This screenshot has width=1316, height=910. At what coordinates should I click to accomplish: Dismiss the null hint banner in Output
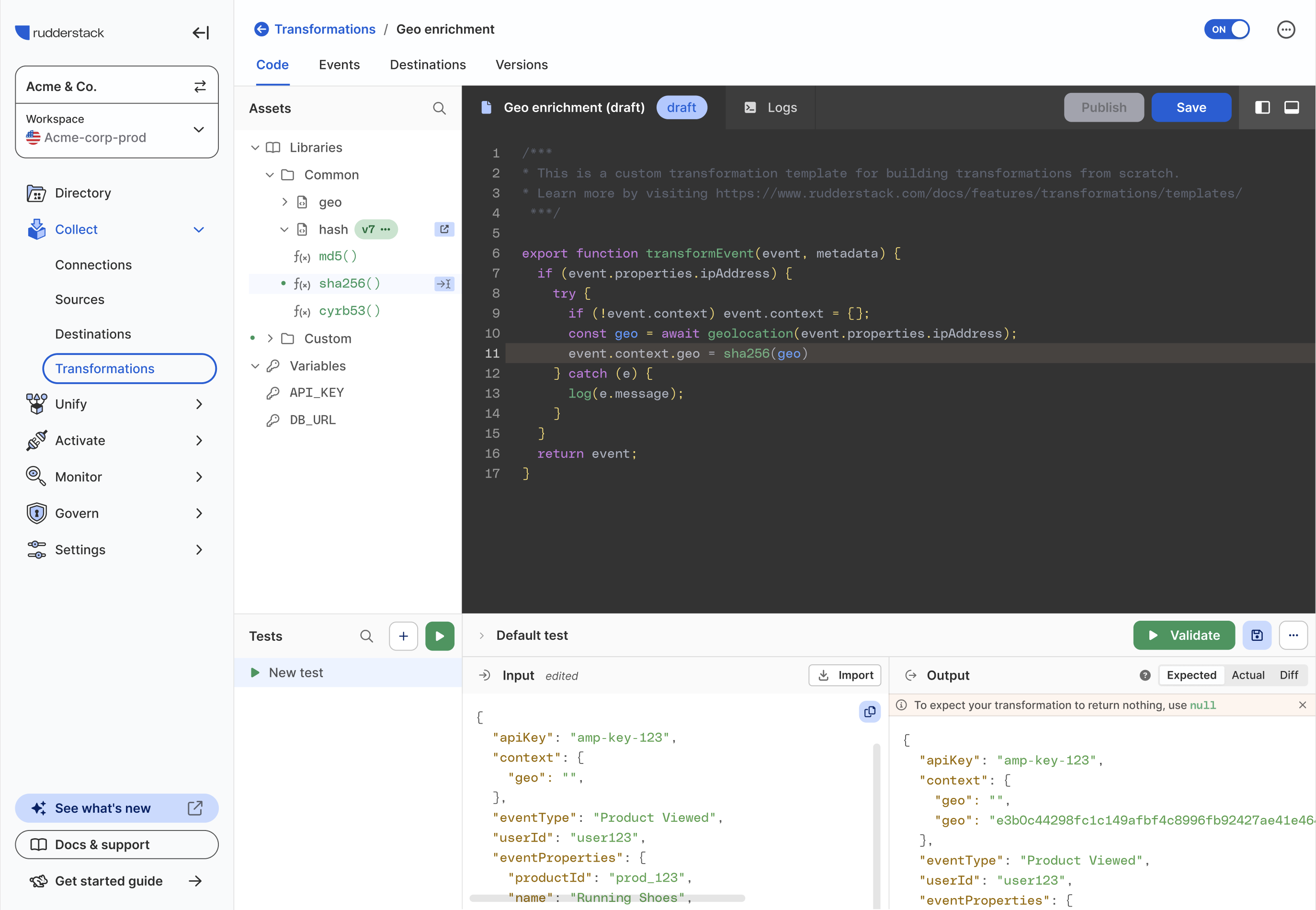1302,705
